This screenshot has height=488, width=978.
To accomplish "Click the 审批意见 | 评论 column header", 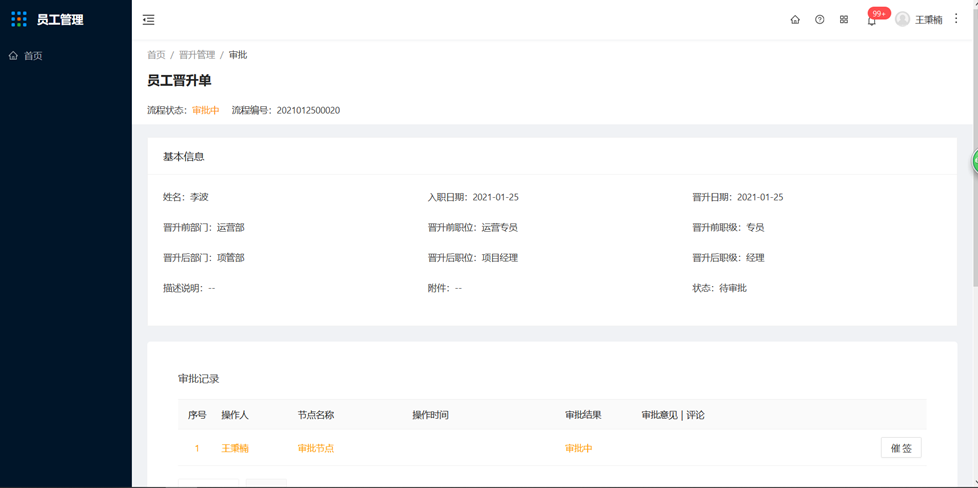I will tap(673, 415).
